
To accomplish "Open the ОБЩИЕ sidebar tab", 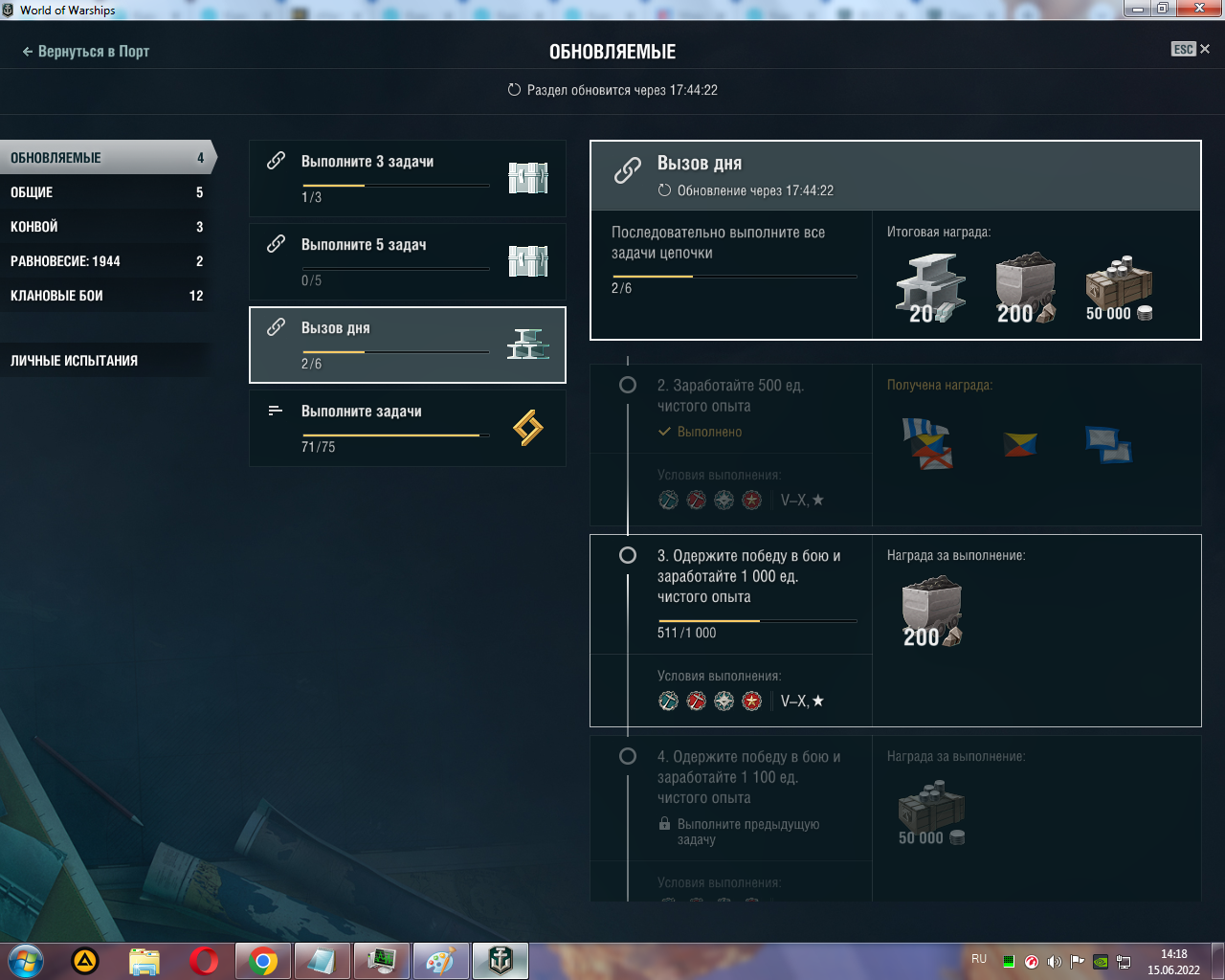I will pos(105,192).
